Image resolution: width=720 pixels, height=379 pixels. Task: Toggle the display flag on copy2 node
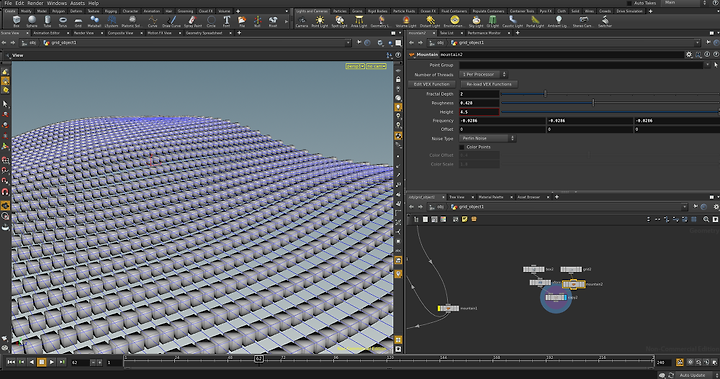(x=565, y=297)
